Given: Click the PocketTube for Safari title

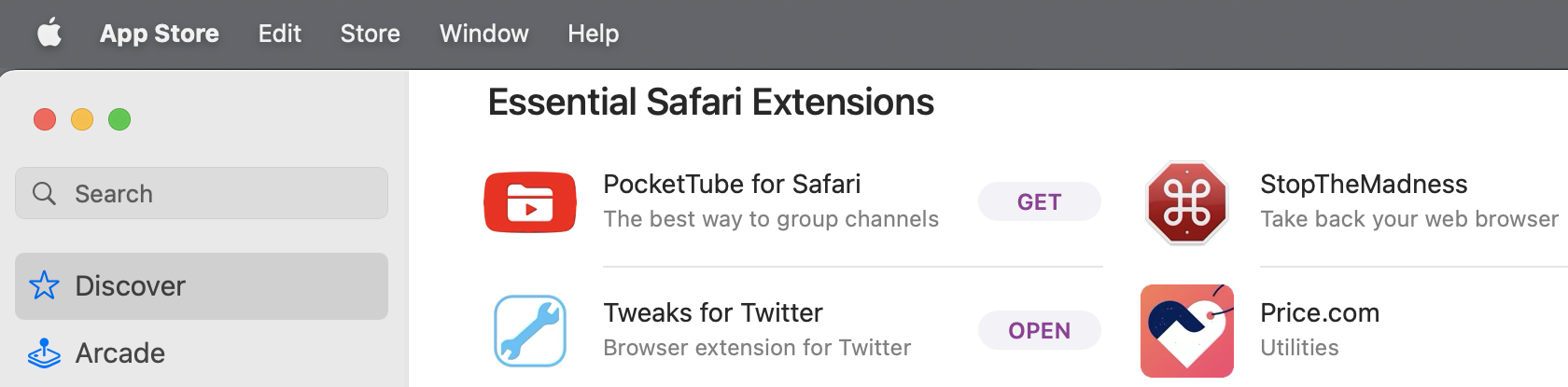Looking at the screenshot, I should pos(732,184).
